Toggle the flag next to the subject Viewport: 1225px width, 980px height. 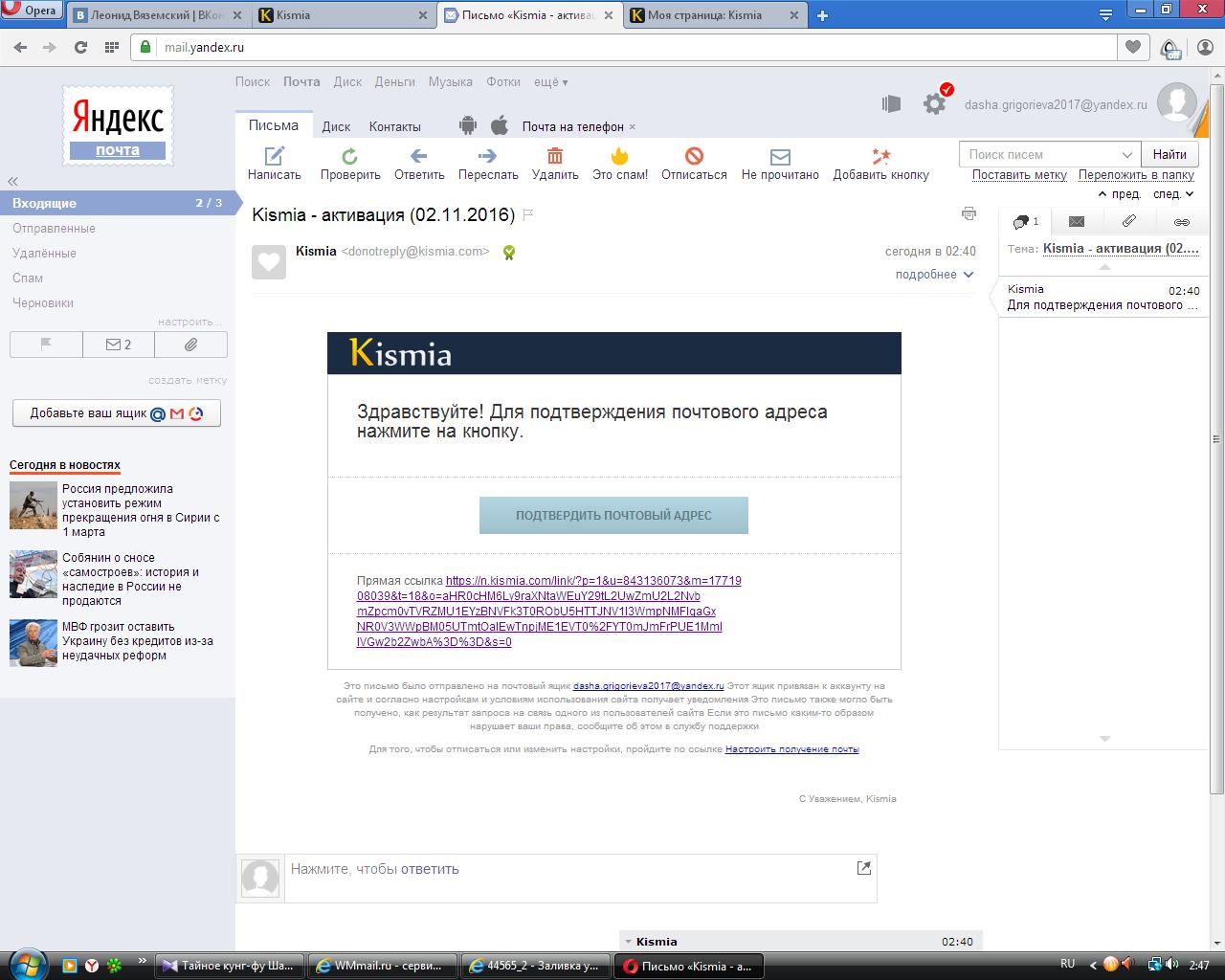pos(527,214)
